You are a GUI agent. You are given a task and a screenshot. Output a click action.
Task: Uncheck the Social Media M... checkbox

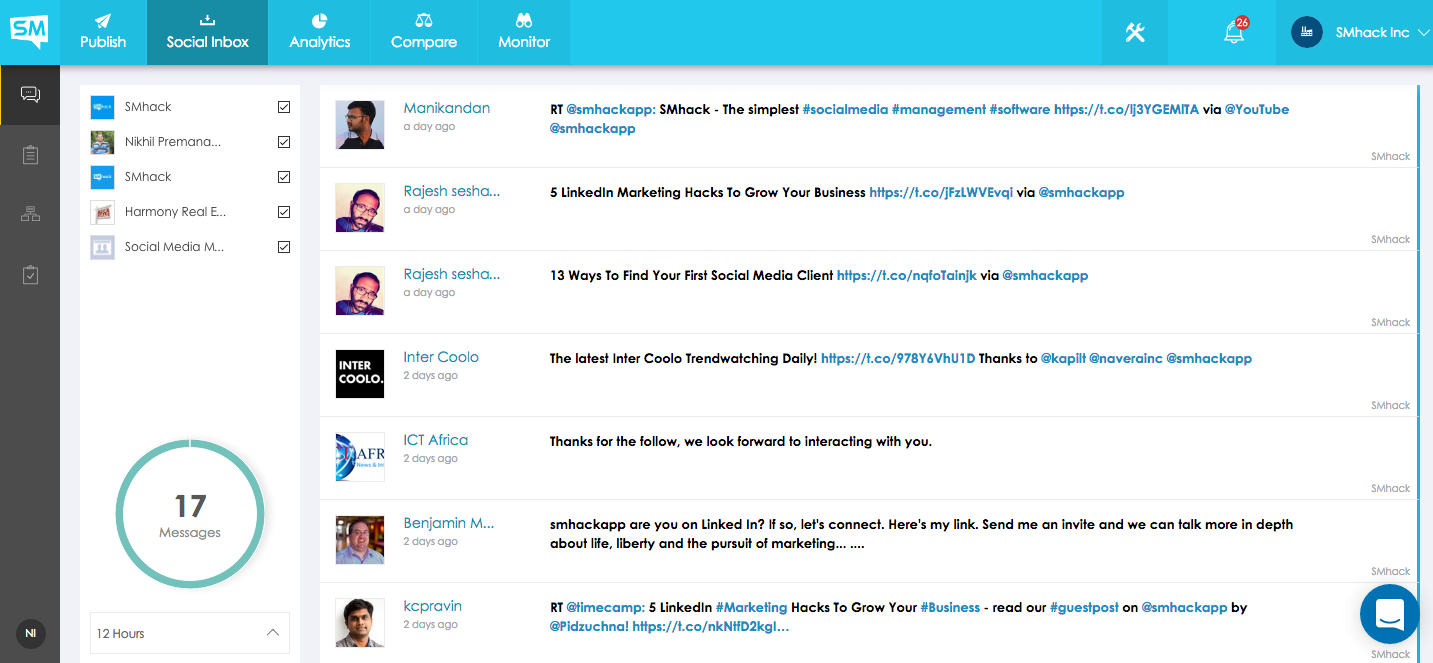(x=284, y=247)
